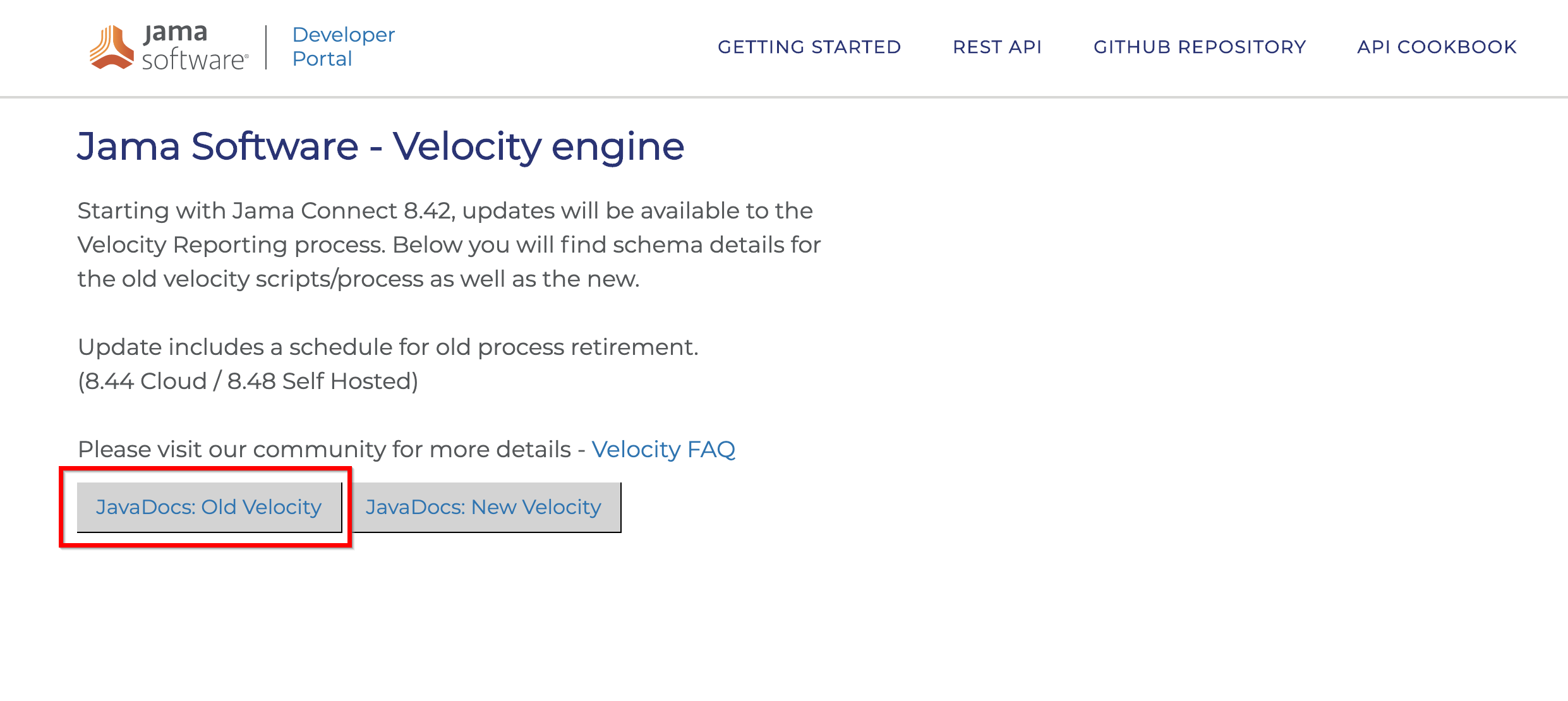Click the paragraph starting with Jama Connect 8.42

point(449,244)
